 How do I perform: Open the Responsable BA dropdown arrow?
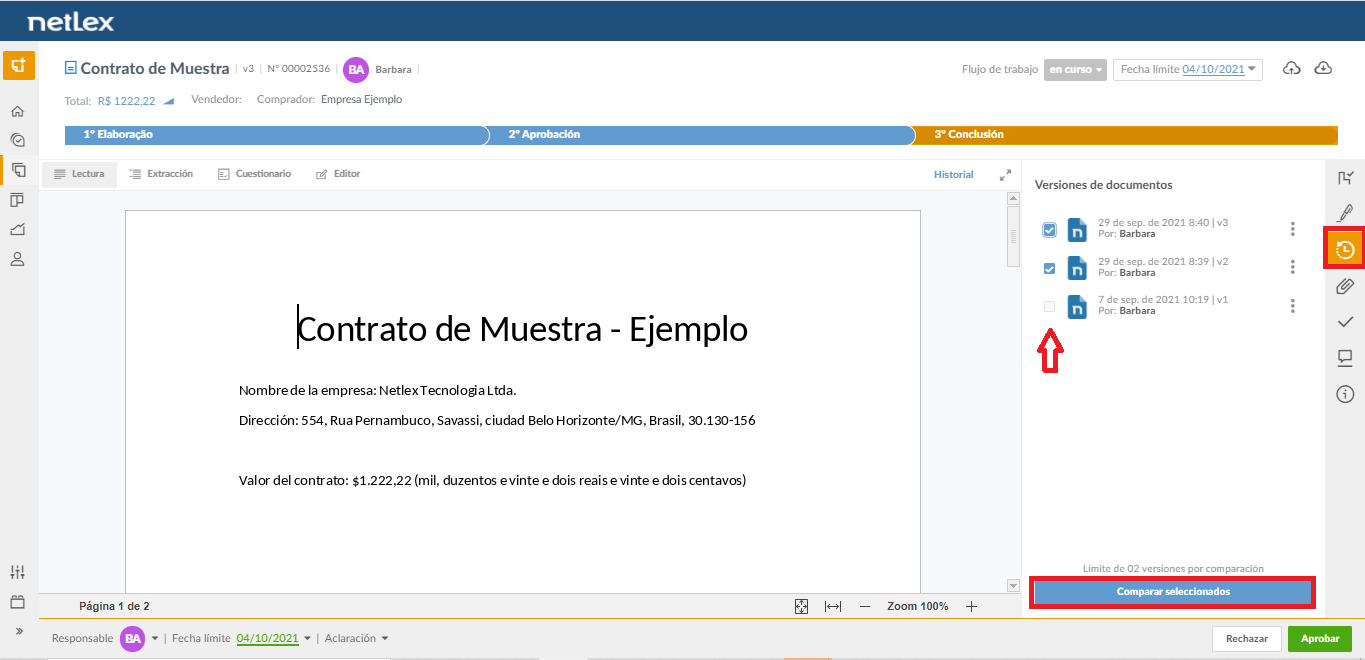[155, 638]
